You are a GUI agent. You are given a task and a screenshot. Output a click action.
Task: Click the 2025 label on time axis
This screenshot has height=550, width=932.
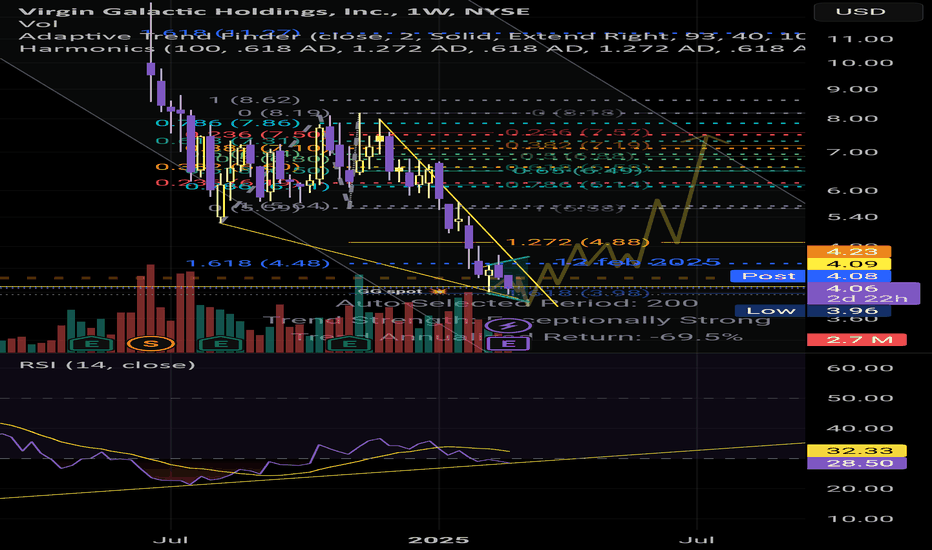tap(439, 540)
